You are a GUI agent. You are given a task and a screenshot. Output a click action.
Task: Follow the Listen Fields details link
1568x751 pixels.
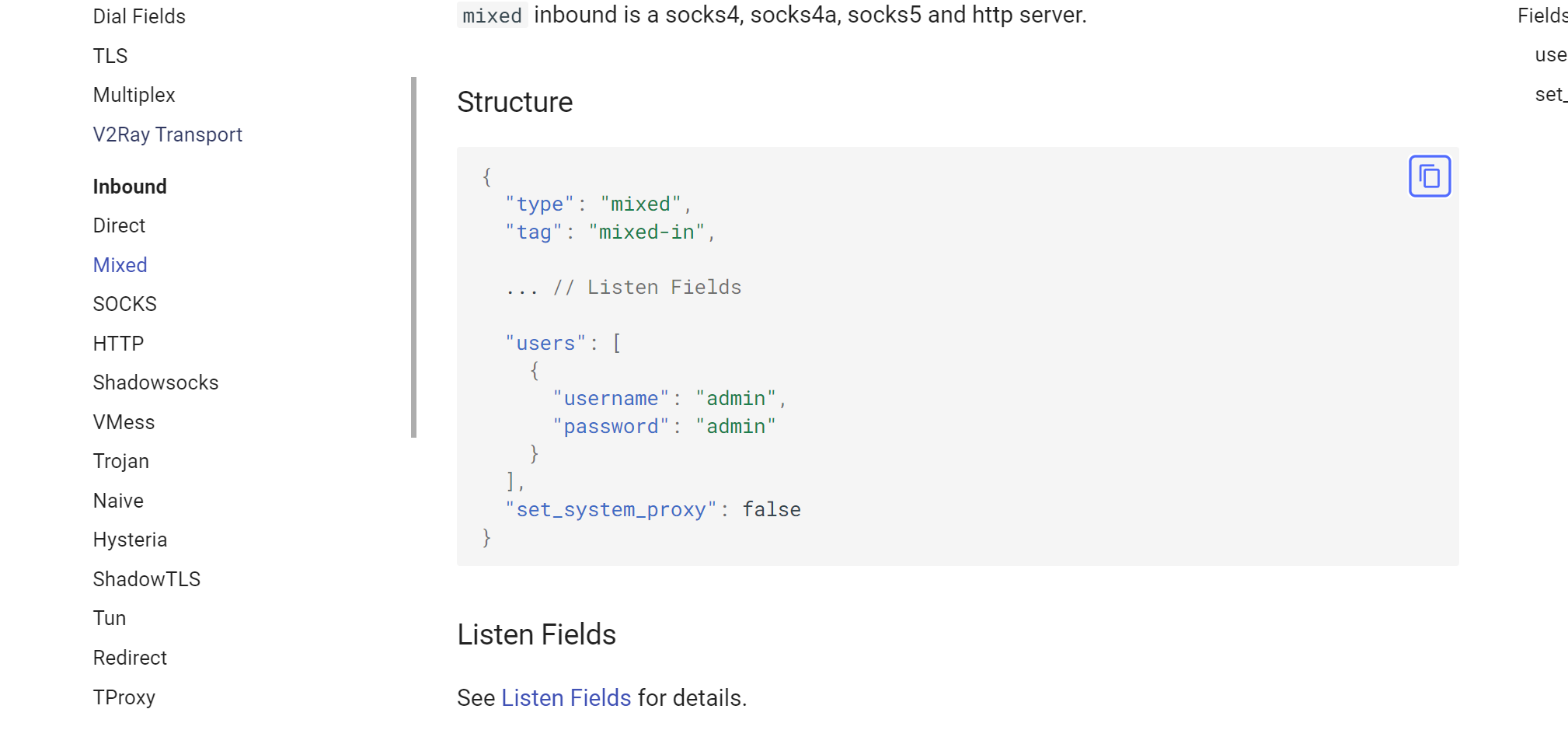pos(566,697)
